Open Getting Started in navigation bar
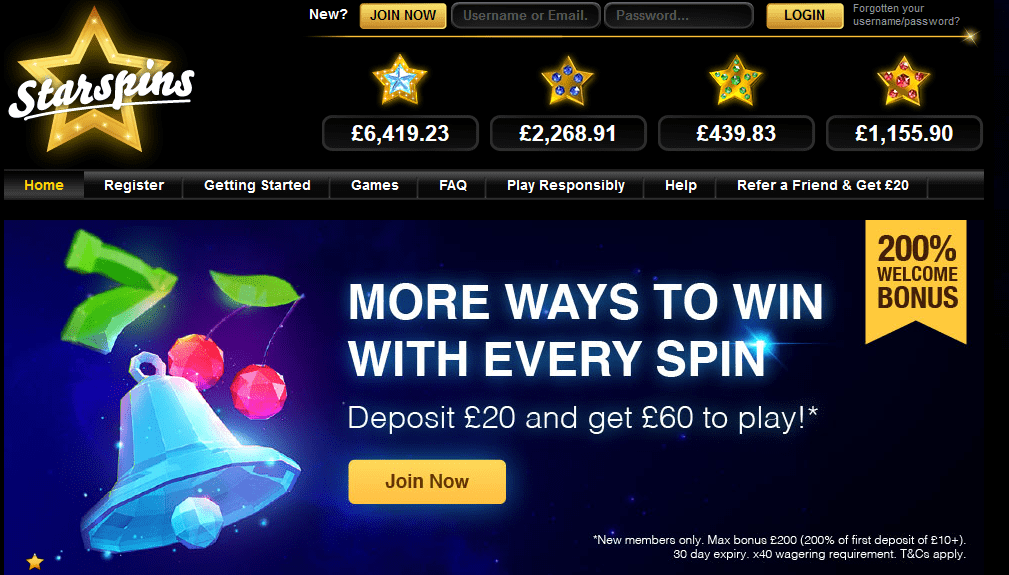 coord(257,185)
